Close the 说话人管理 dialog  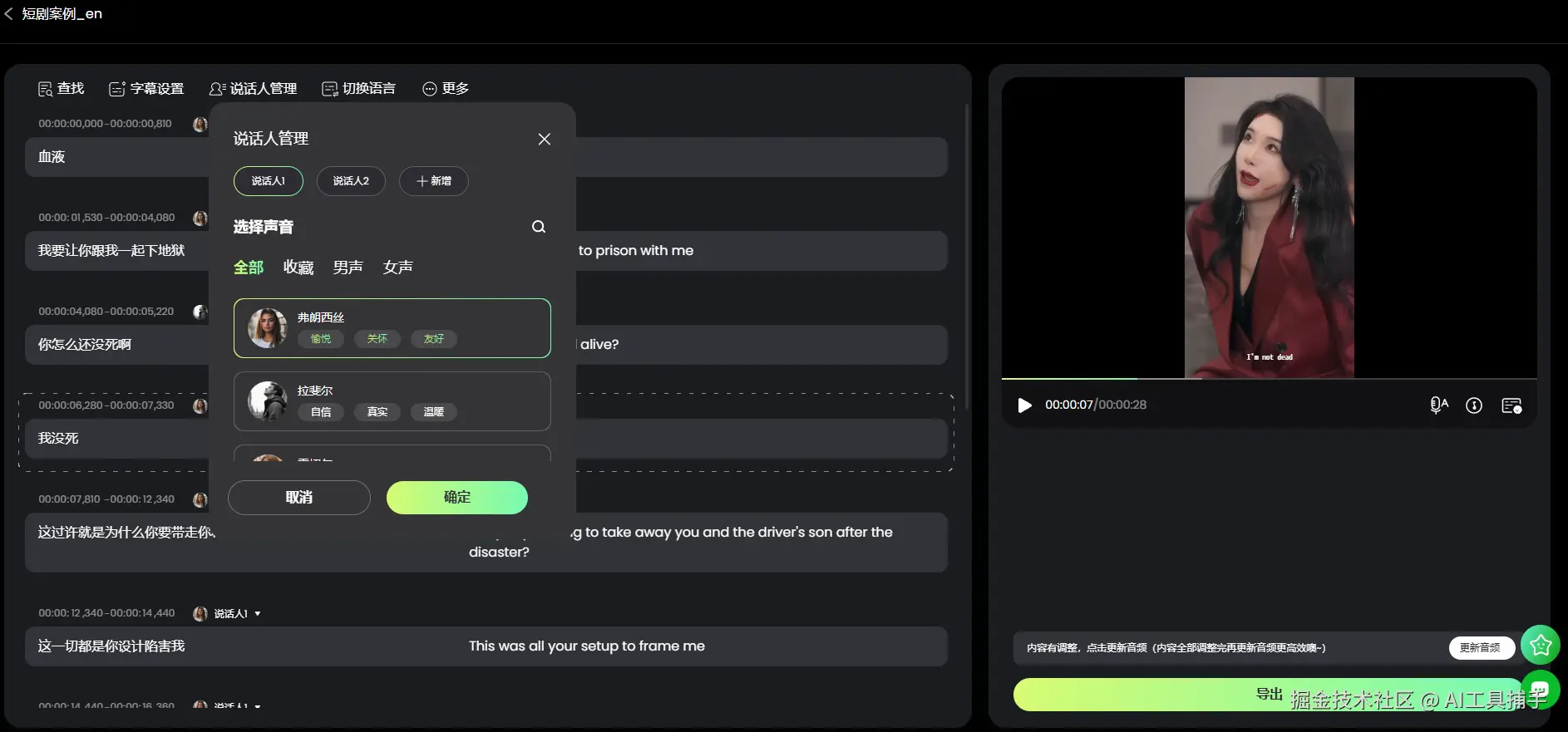tap(545, 139)
